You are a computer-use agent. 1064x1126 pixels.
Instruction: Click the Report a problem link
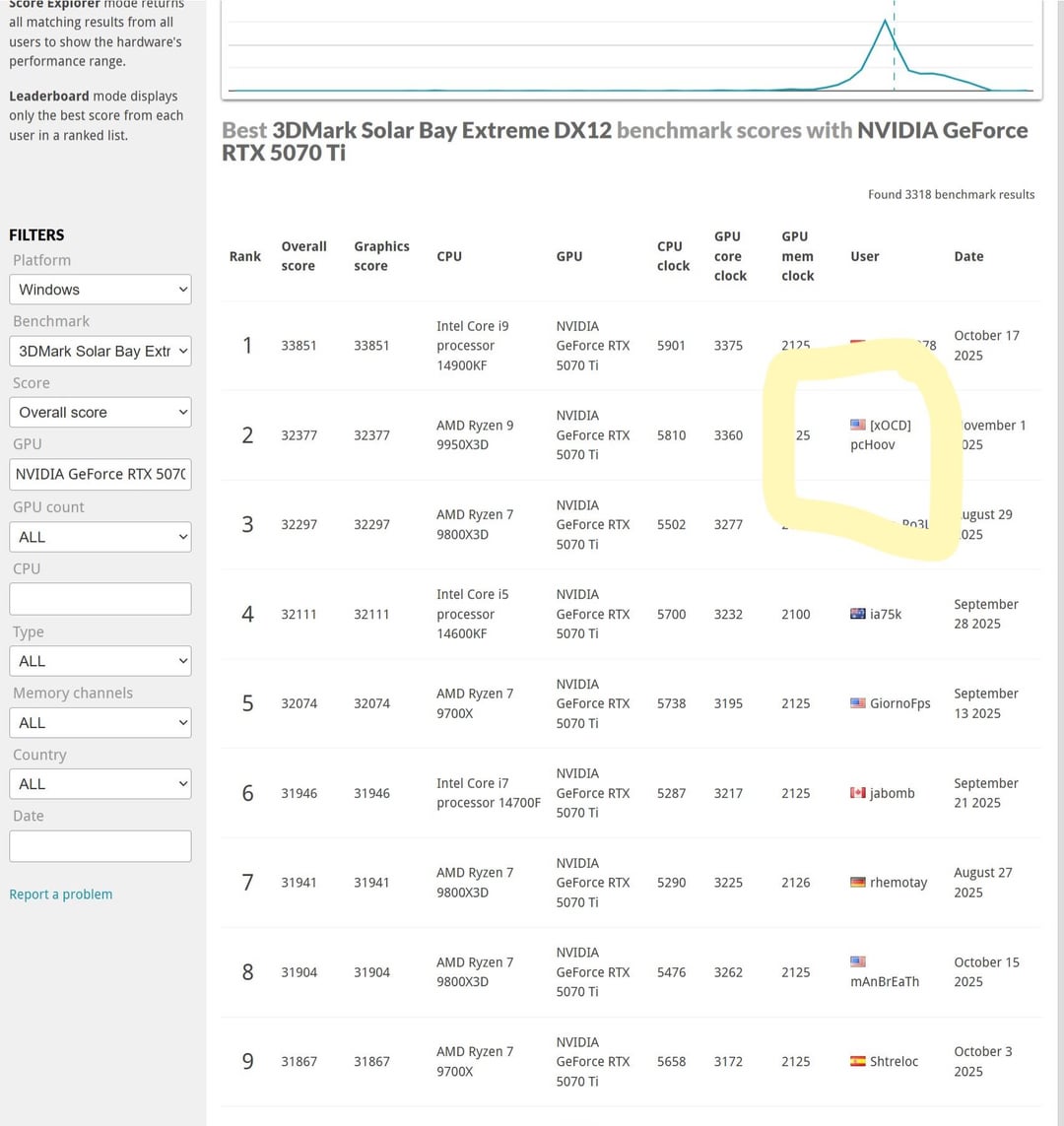pyautogui.click(x=61, y=894)
